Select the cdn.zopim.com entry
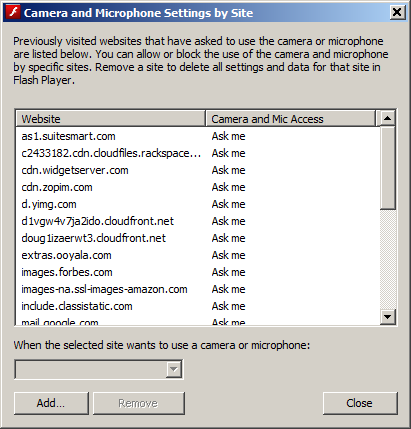 click(198, 187)
